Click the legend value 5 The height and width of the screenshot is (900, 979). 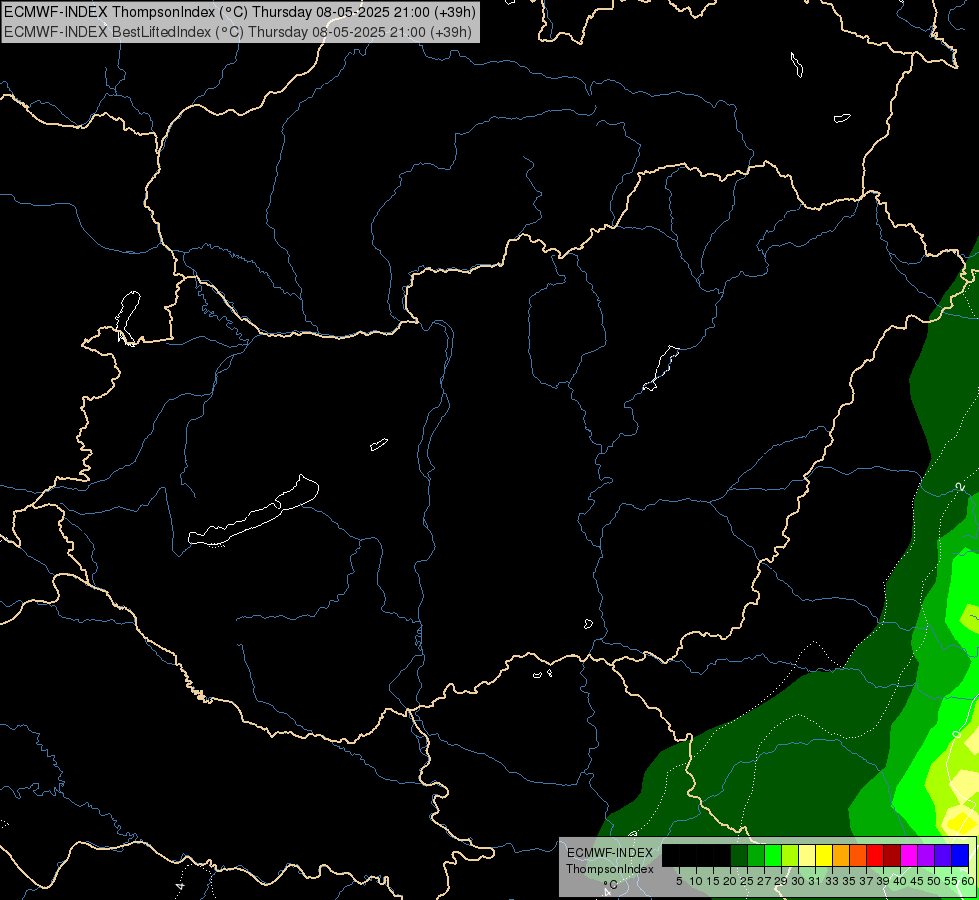[679, 881]
